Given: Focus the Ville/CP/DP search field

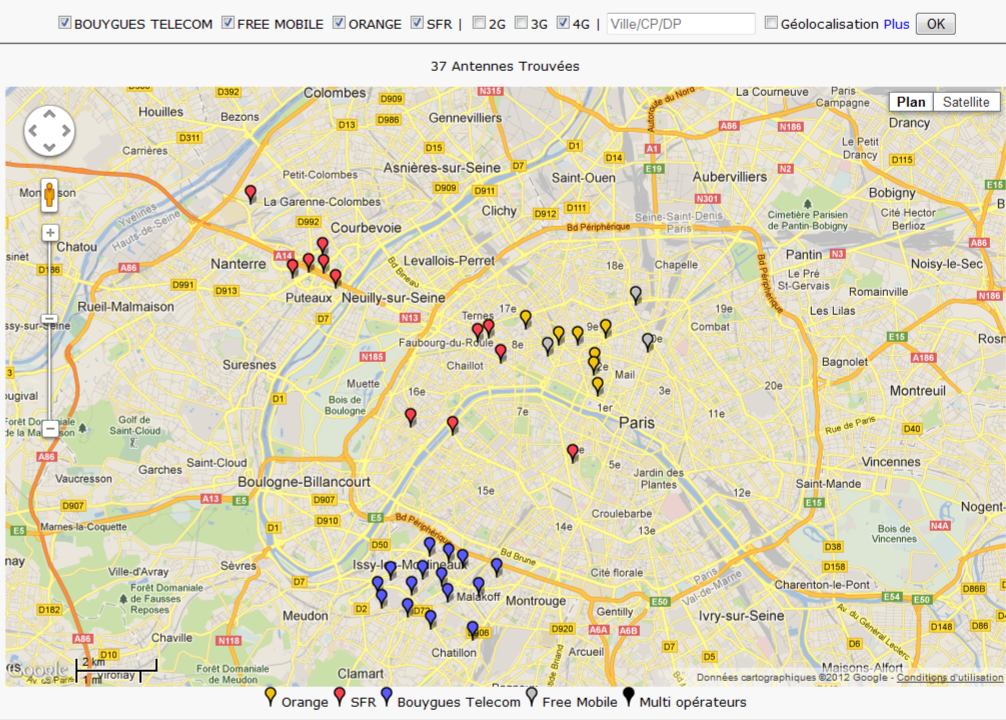Looking at the screenshot, I should coord(681,24).
